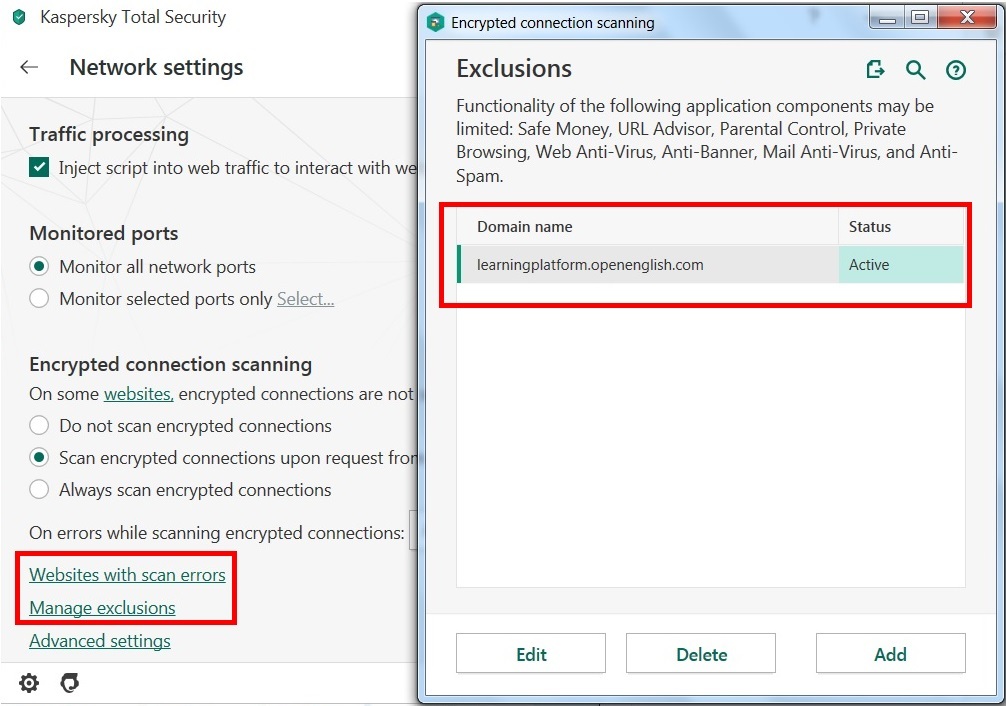
Task: Sort by the Status column header
Action: pos(900,227)
